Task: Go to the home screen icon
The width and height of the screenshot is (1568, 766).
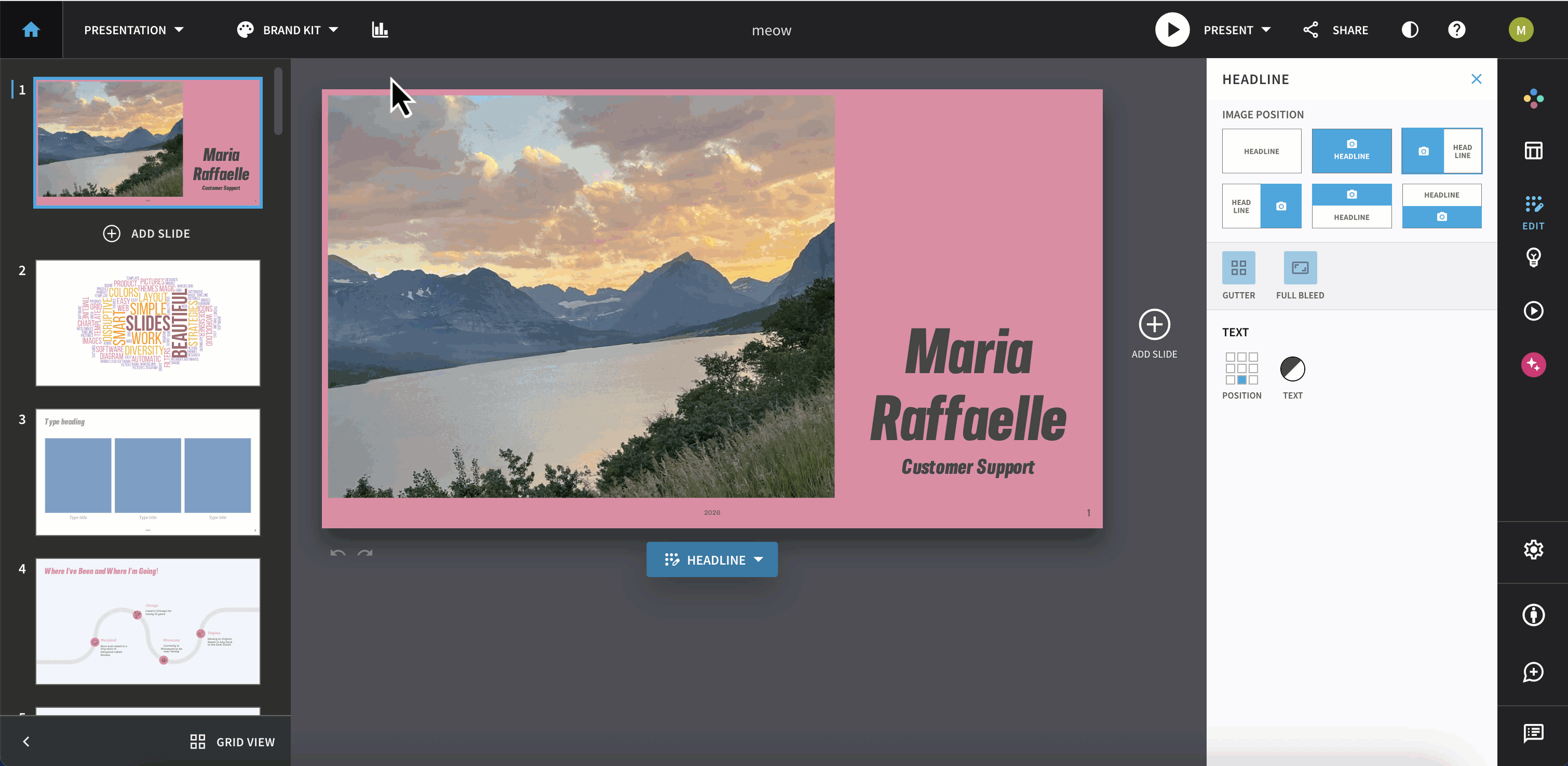Action: coord(31,30)
